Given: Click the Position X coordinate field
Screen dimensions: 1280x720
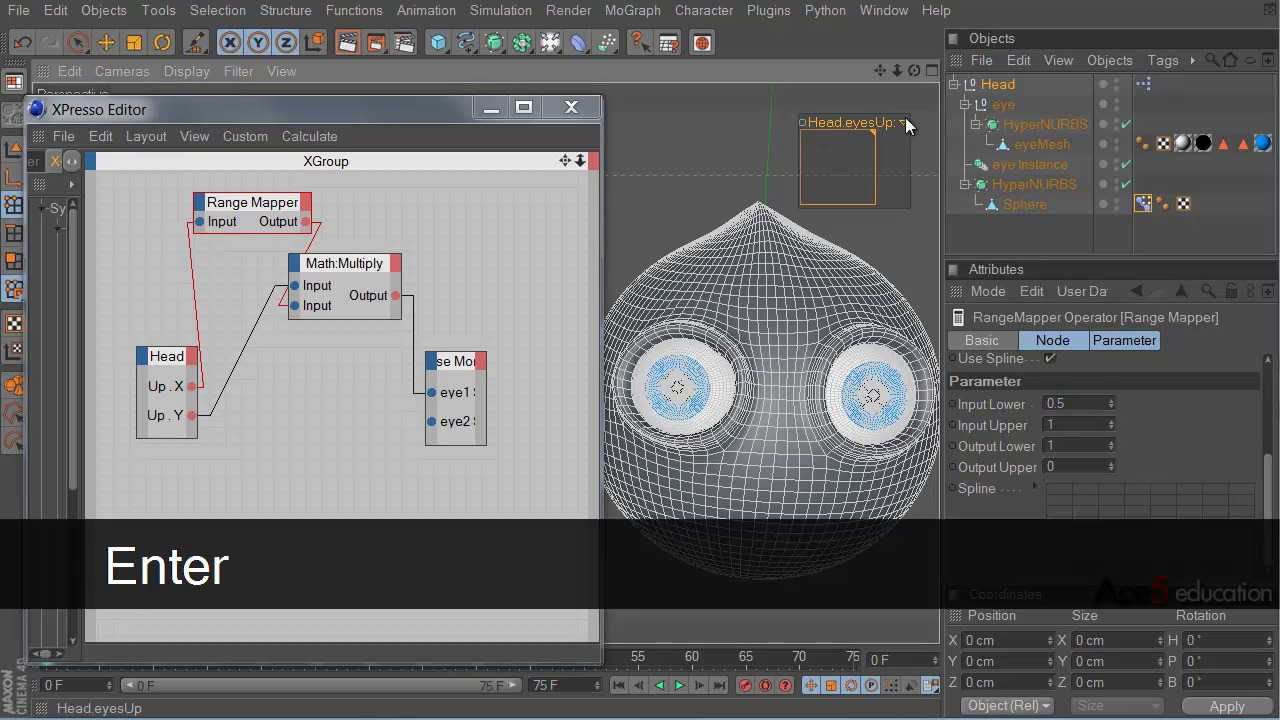Looking at the screenshot, I should [1003, 640].
